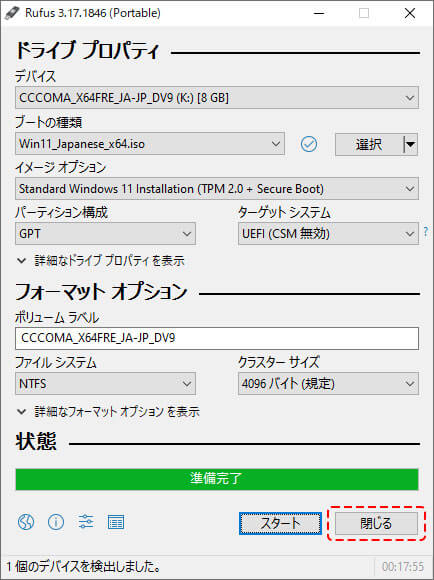Viewport: 434px width, 580px height.
Task: Click the green 準備完了 progress bar
Action: click(x=217, y=479)
